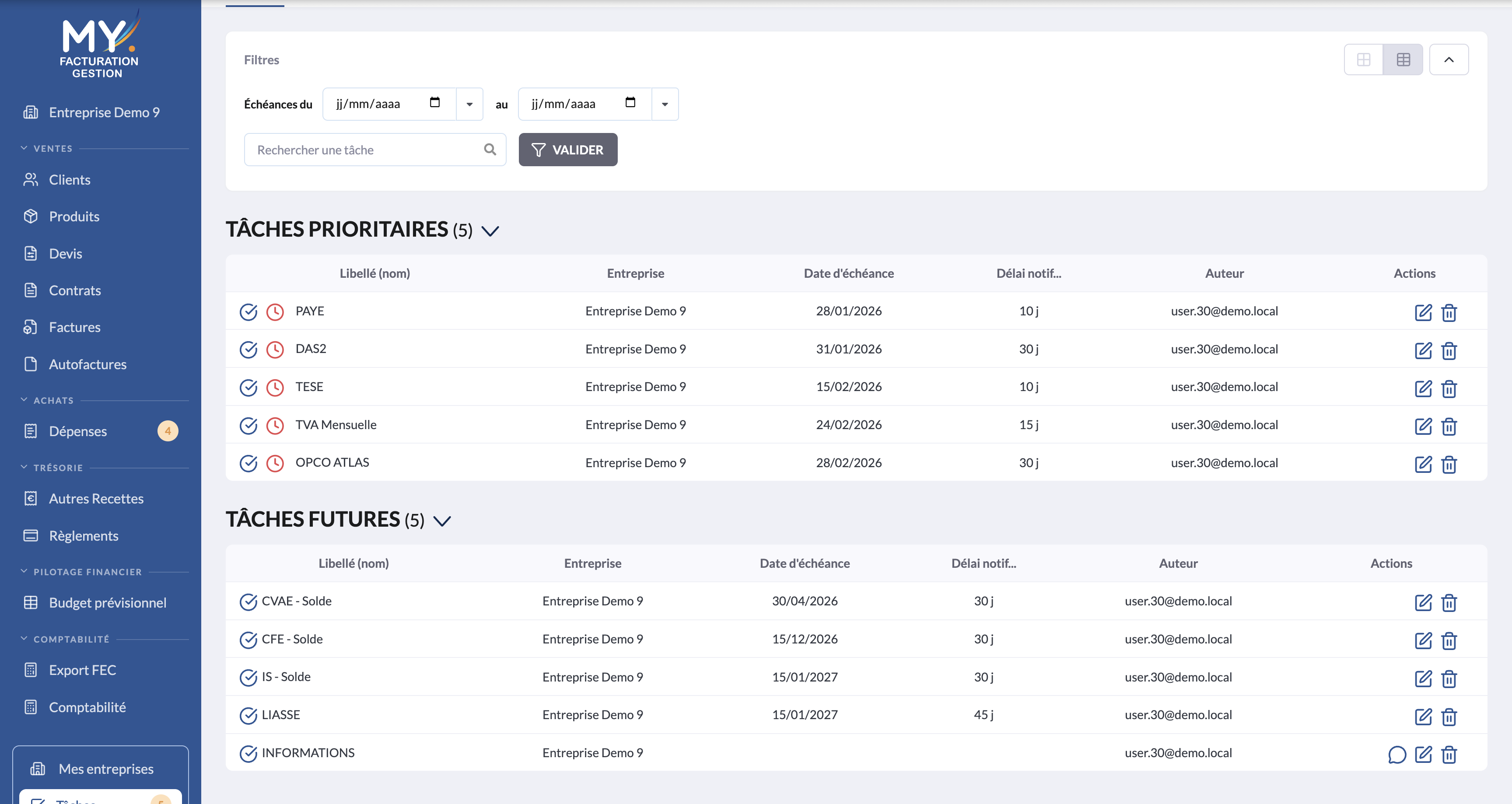Viewport: 1512px width, 804px height.
Task: Check off the IS - Solde task
Action: (x=248, y=678)
